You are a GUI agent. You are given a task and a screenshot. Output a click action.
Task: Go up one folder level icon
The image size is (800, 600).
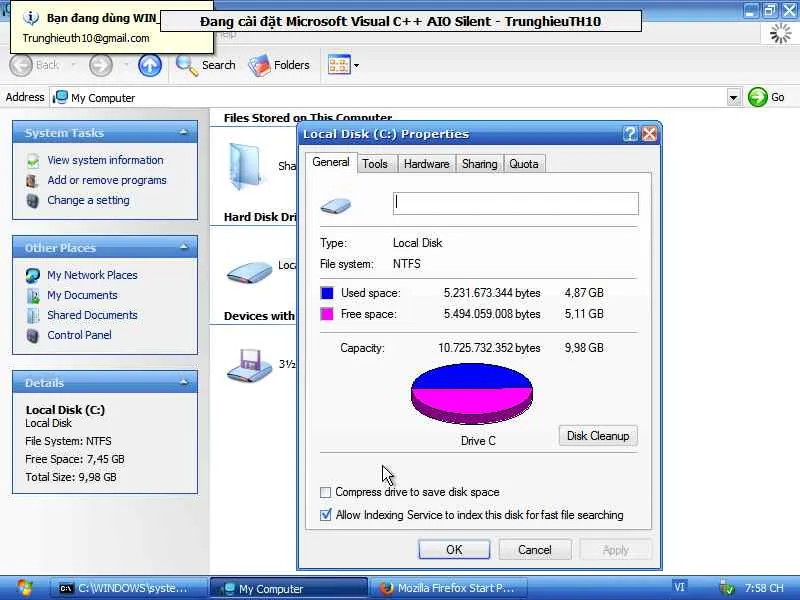(x=149, y=65)
